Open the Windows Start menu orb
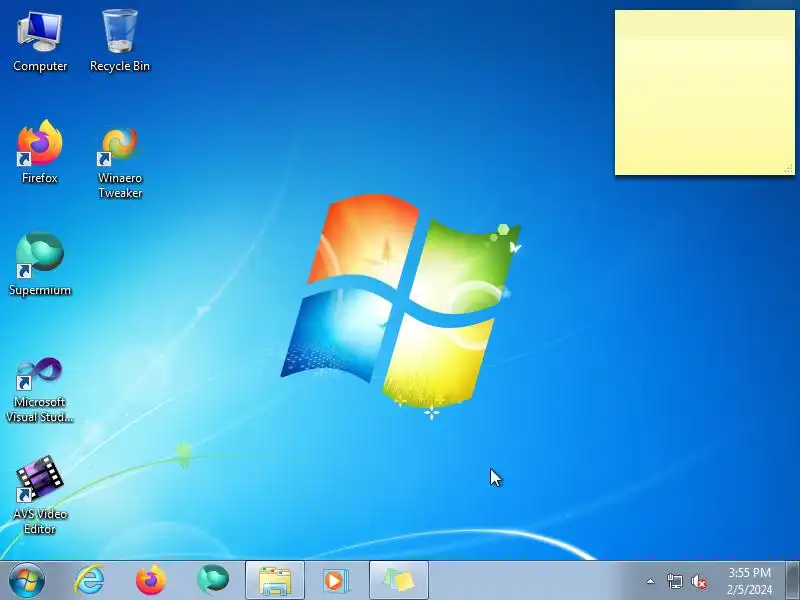The width and height of the screenshot is (800, 600). [26, 581]
